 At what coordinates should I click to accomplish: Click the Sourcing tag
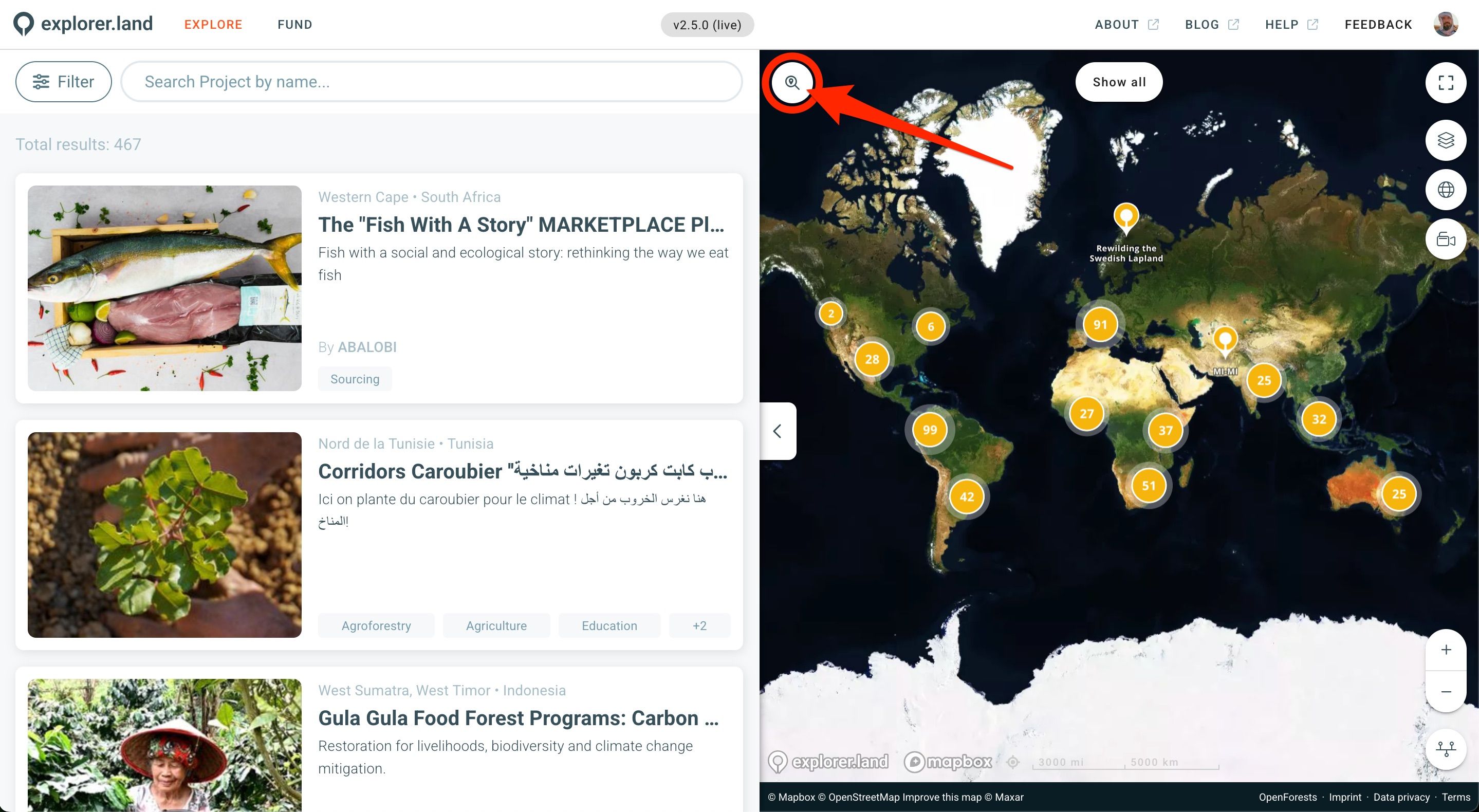click(355, 379)
